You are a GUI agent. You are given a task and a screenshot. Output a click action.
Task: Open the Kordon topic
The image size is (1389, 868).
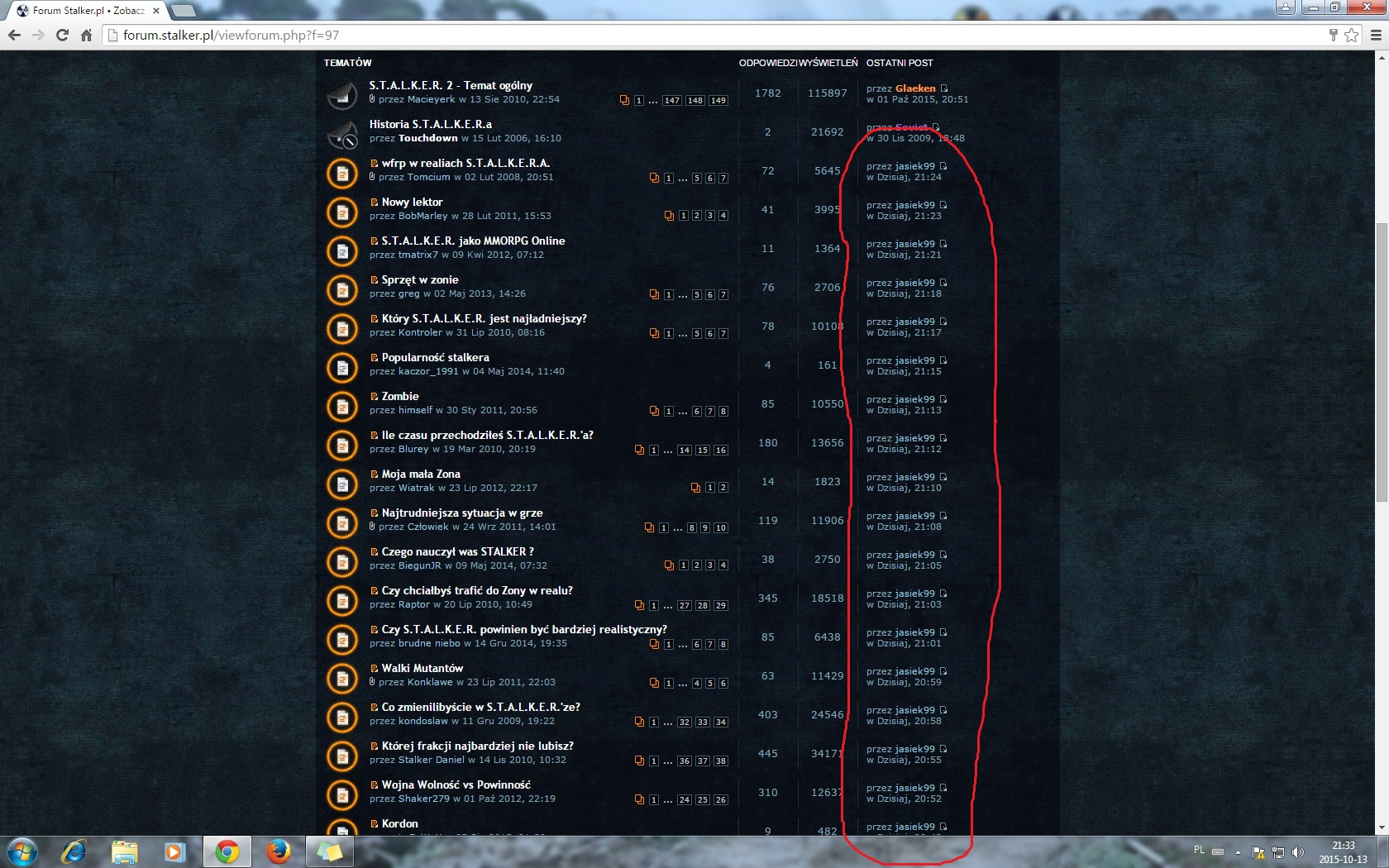[x=399, y=823]
